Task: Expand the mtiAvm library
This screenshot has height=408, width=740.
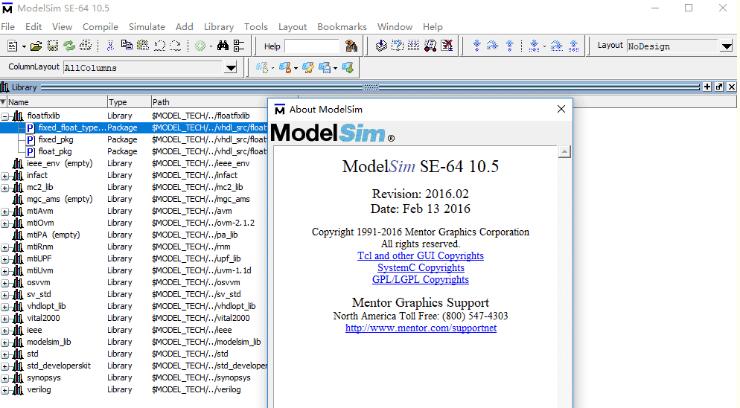Action: 5,211
